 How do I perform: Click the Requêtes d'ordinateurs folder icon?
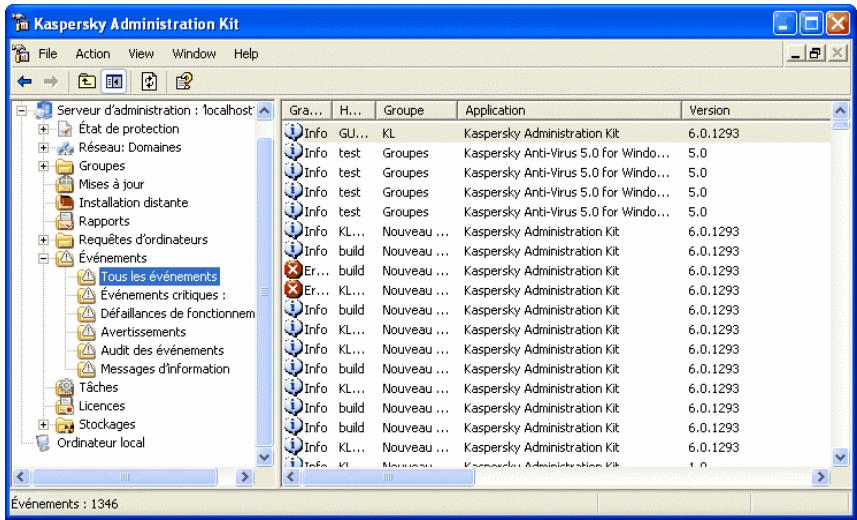click(65, 240)
